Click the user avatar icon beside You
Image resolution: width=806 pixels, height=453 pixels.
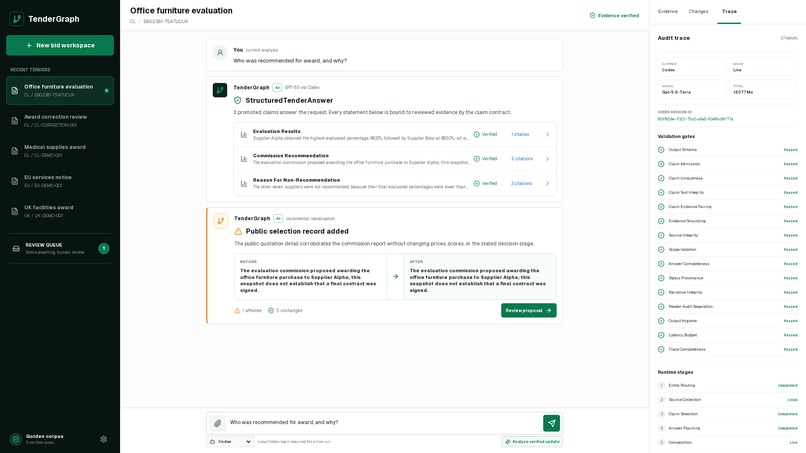[x=220, y=52]
